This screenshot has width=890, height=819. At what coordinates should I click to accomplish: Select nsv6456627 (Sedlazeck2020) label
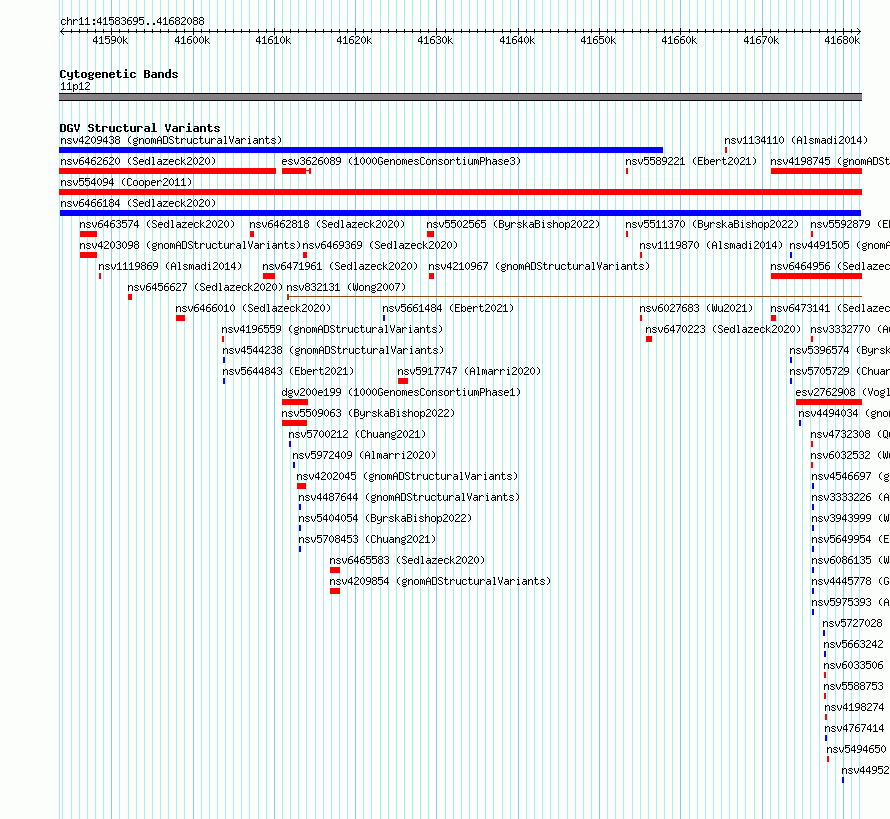coord(205,287)
